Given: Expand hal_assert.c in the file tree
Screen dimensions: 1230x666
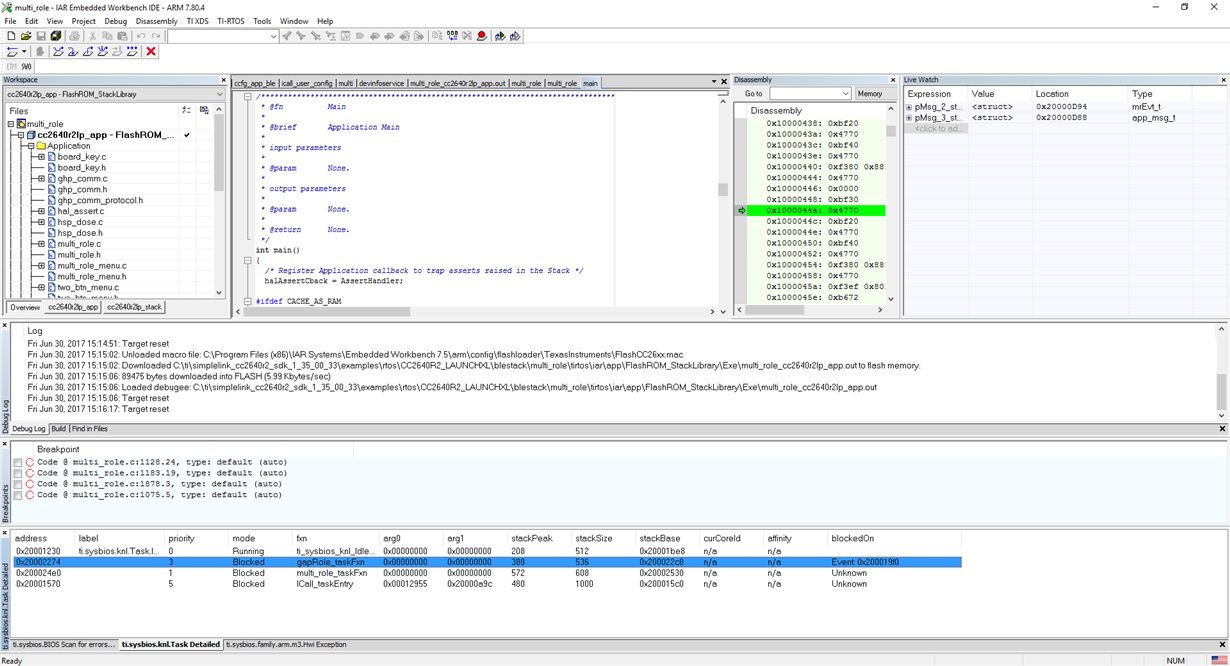Looking at the screenshot, I should click(41, 211).
